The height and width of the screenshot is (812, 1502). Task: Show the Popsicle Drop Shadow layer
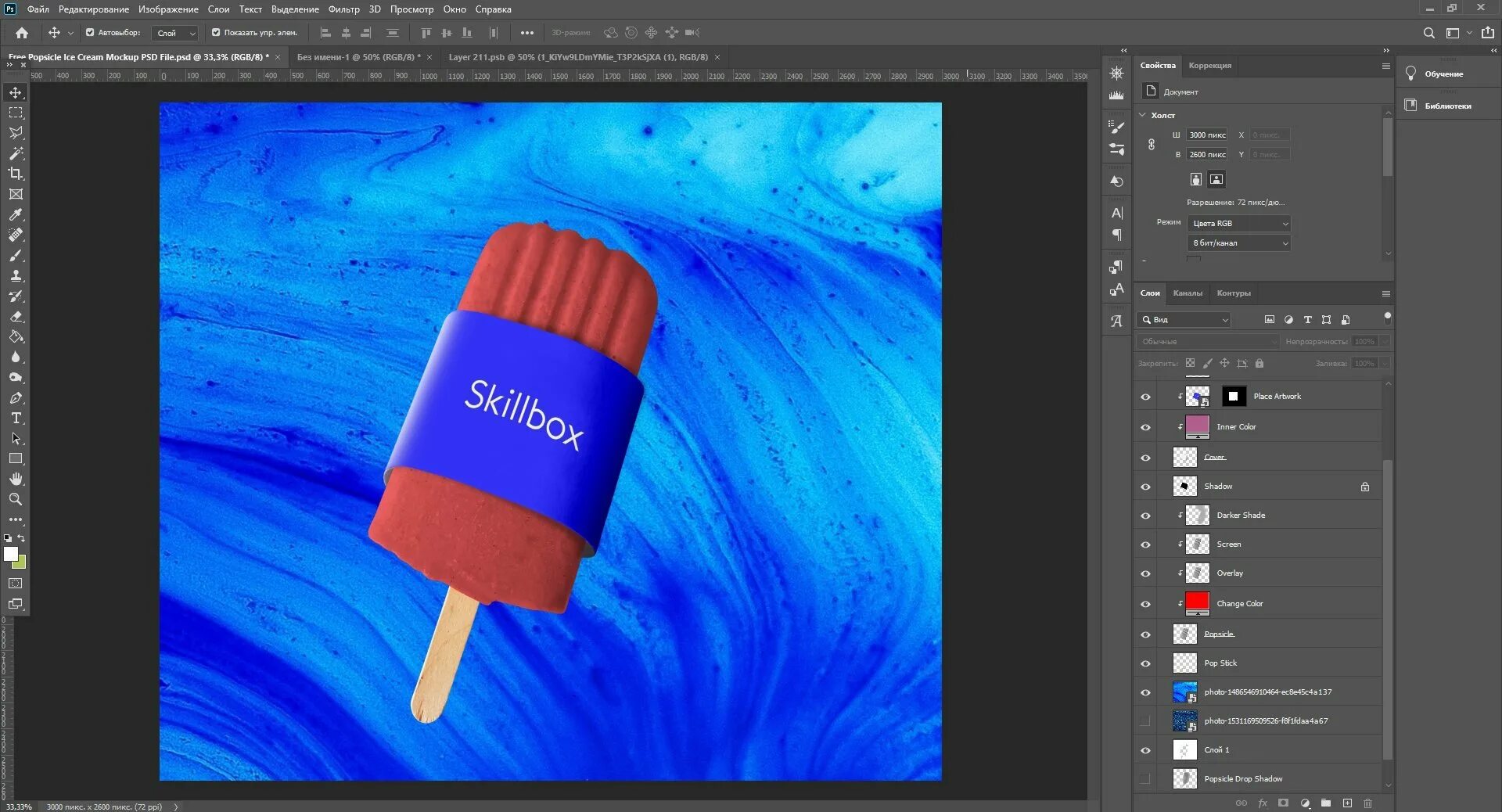click(x=1145, y=779)
